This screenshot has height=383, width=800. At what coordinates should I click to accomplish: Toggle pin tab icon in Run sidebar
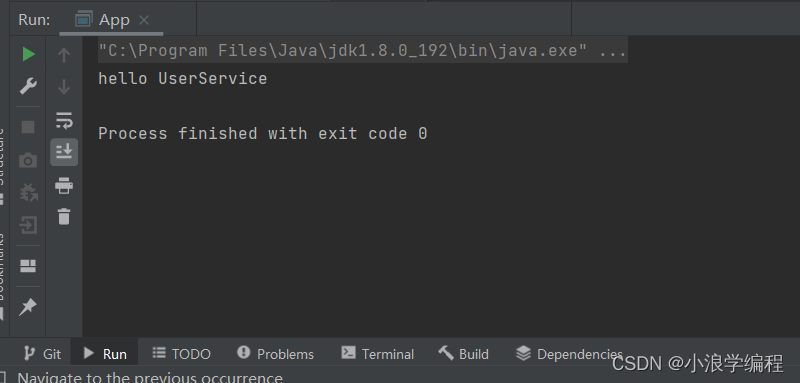pos(28,307)
